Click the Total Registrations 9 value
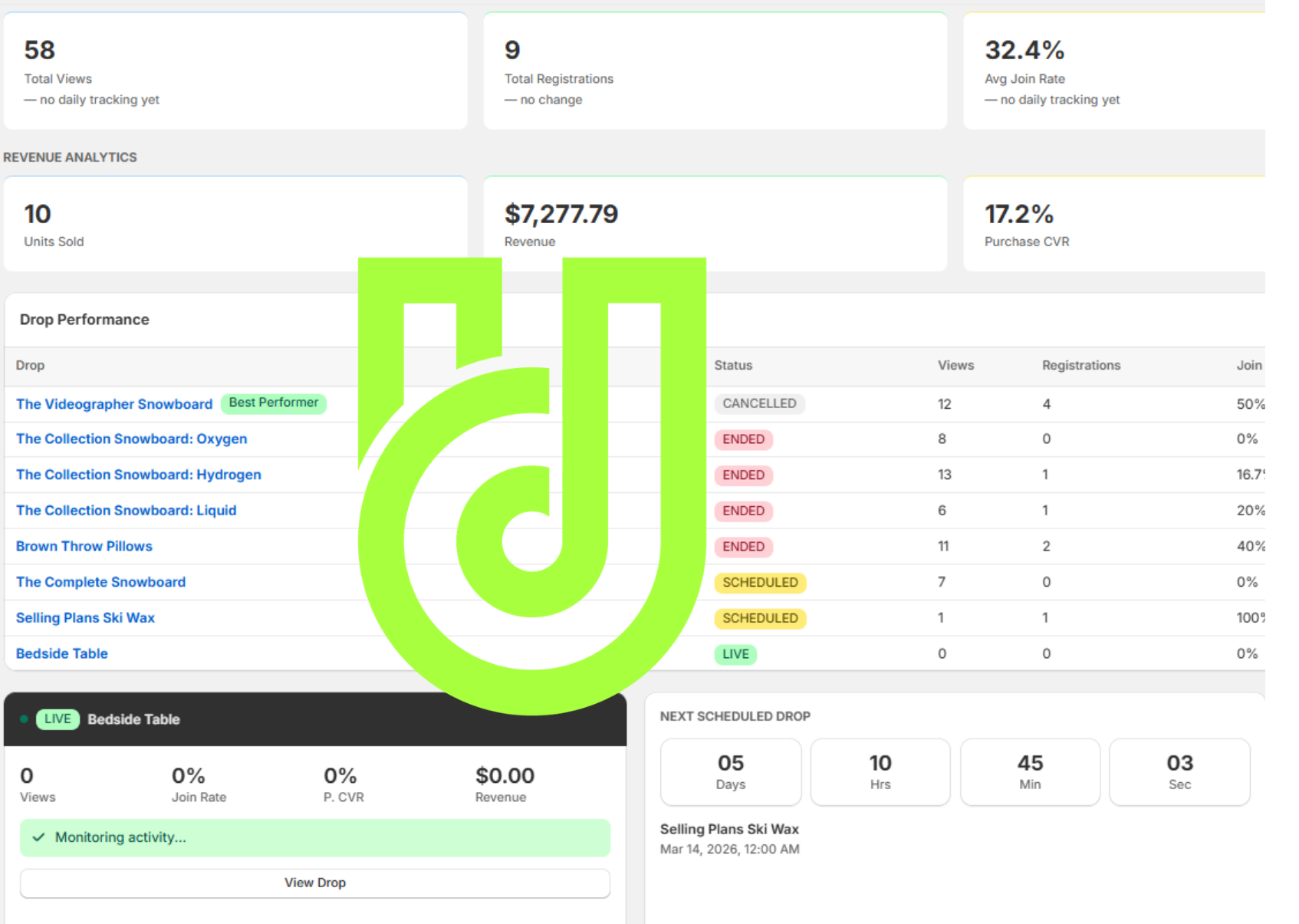 512,50
